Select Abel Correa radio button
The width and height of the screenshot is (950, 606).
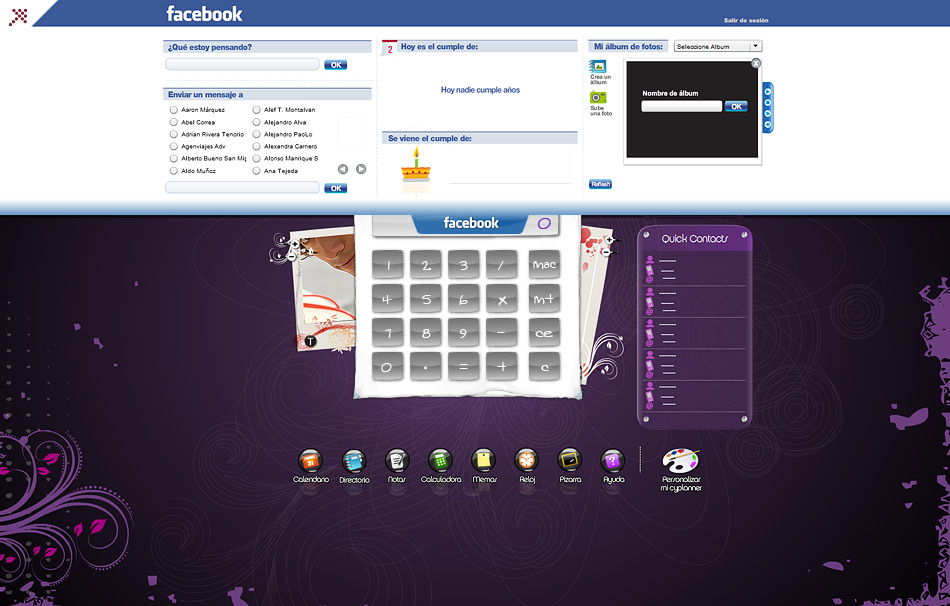[174, 122]
